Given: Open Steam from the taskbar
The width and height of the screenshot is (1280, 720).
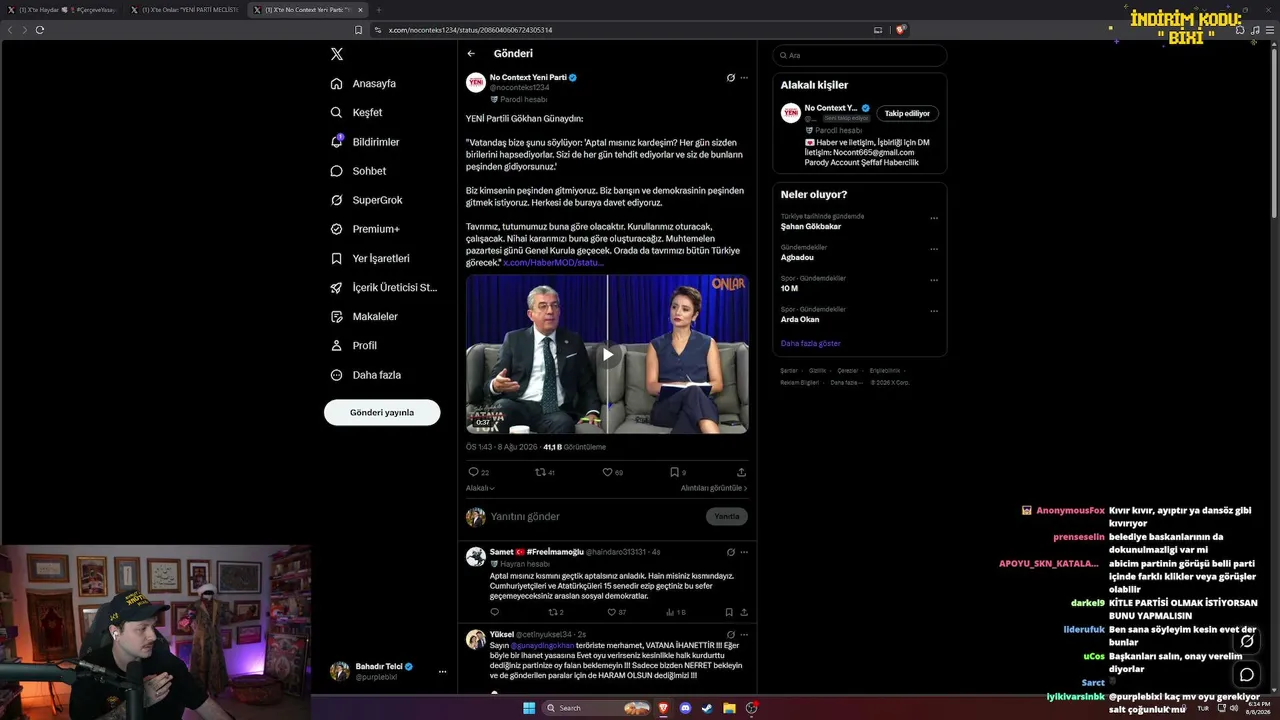Looking at the screenshot, I should (707, 708).
